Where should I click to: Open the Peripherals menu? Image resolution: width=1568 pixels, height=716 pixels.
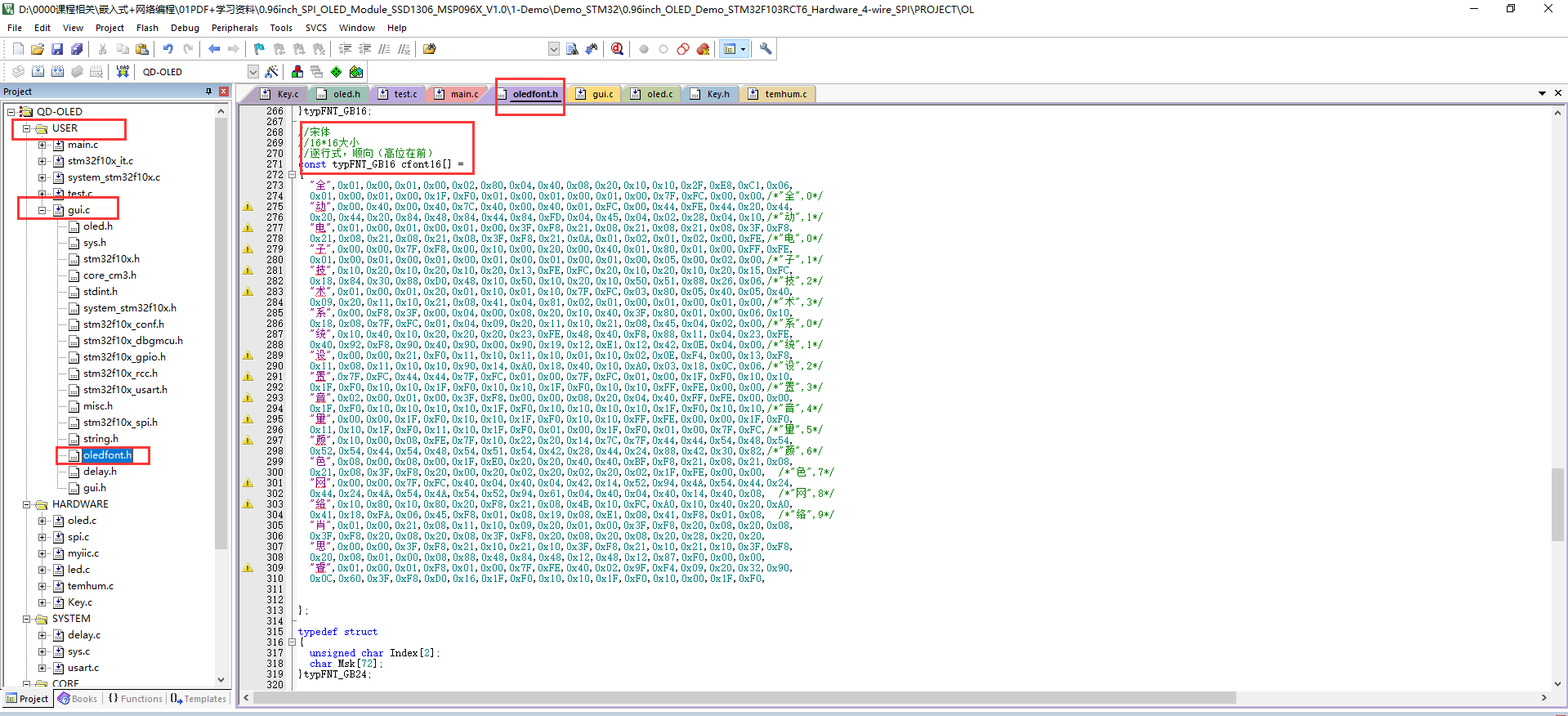235,28
